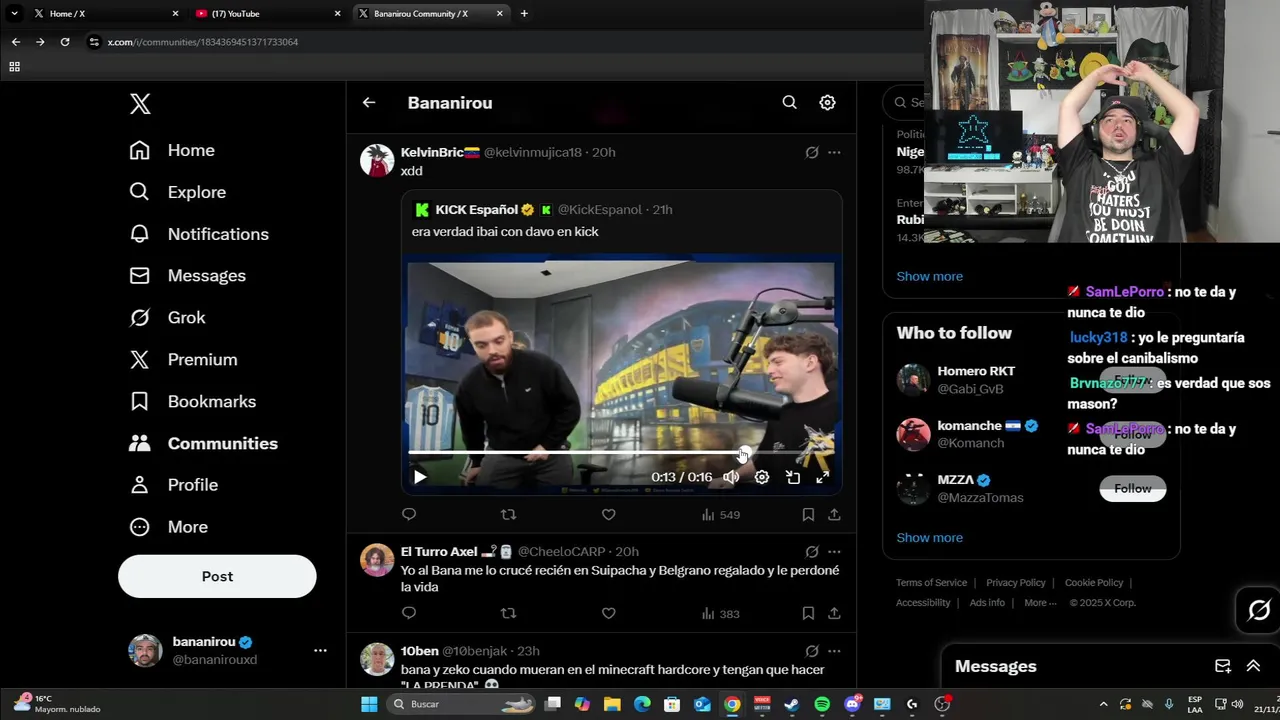Open more options on 10ben post
The image size is (1280, 720).
point(834,651)
